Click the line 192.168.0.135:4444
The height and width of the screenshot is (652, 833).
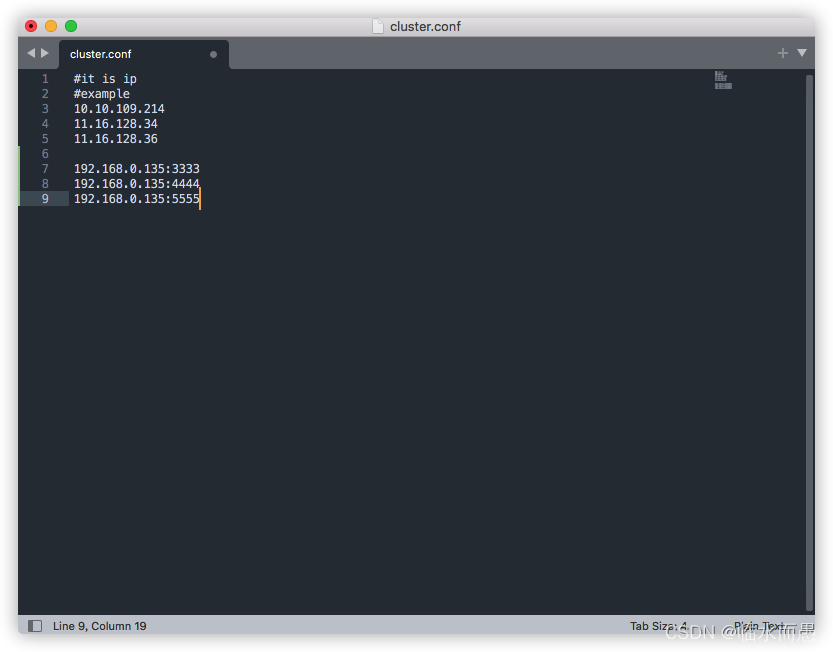pos(137,183)
